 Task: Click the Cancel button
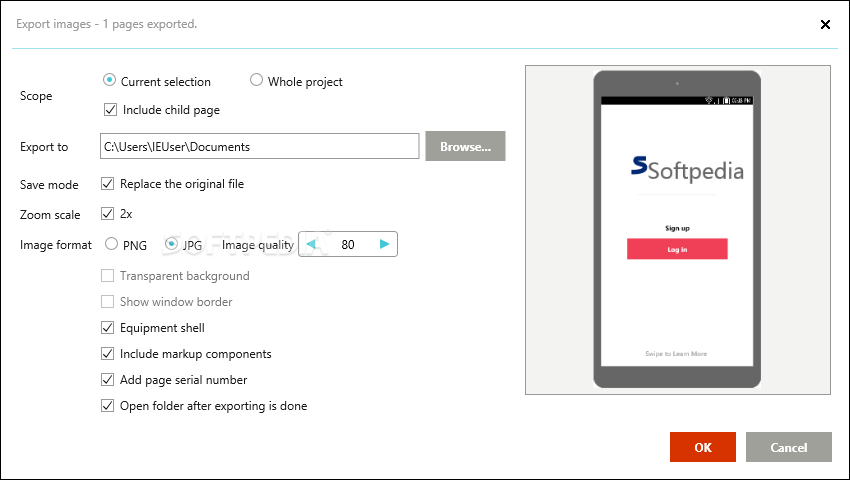[x=789, y=447]
